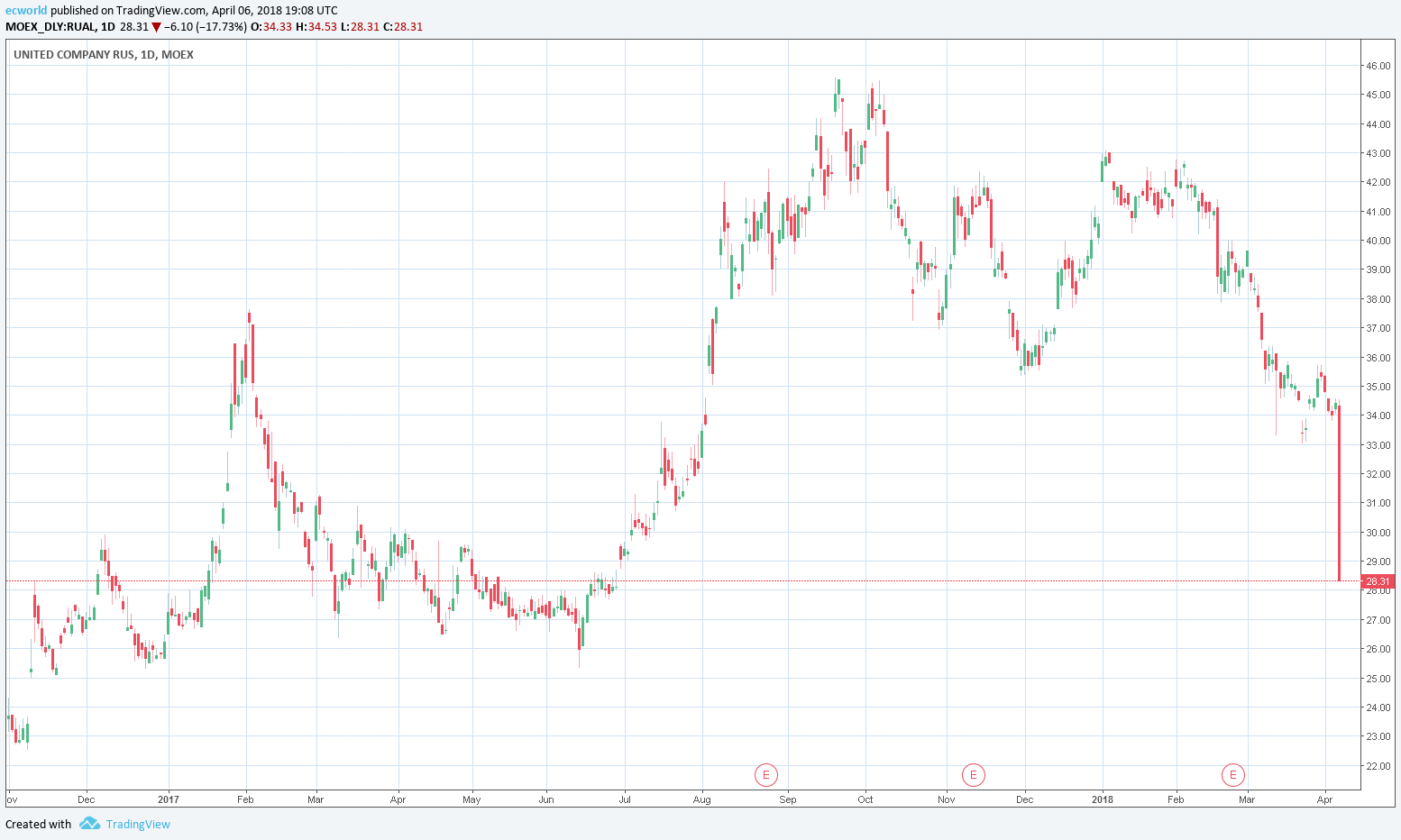This screenshot has width=1401, height=840.
Task: Click the TradingView link at bottom
Action: (x=138, y=824)
